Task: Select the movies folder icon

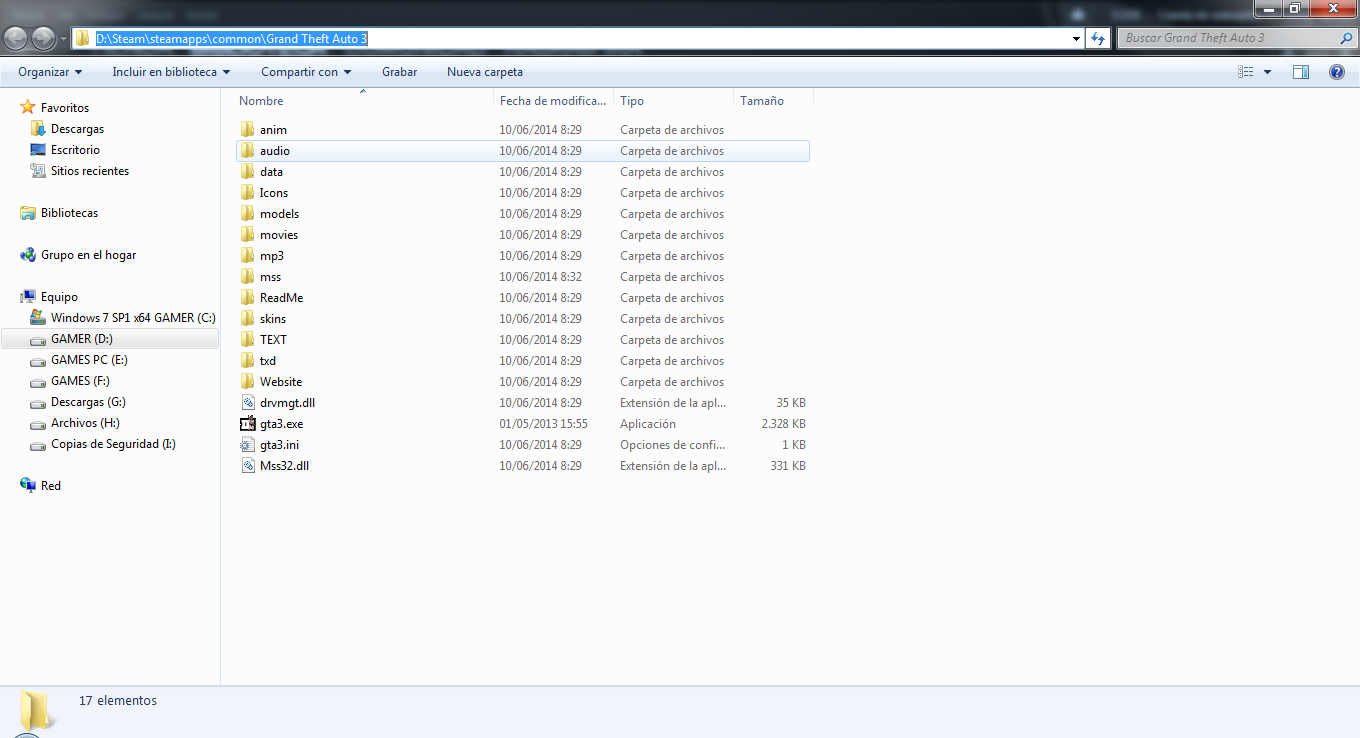Action: point(248,235)
